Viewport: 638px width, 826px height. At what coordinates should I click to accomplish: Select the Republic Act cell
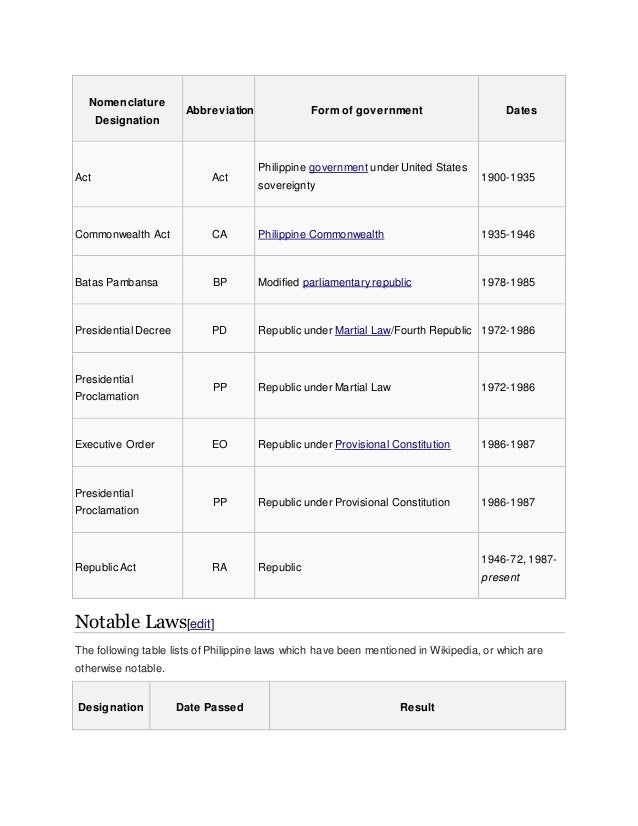pyautogui.click(x=127, y=566)
